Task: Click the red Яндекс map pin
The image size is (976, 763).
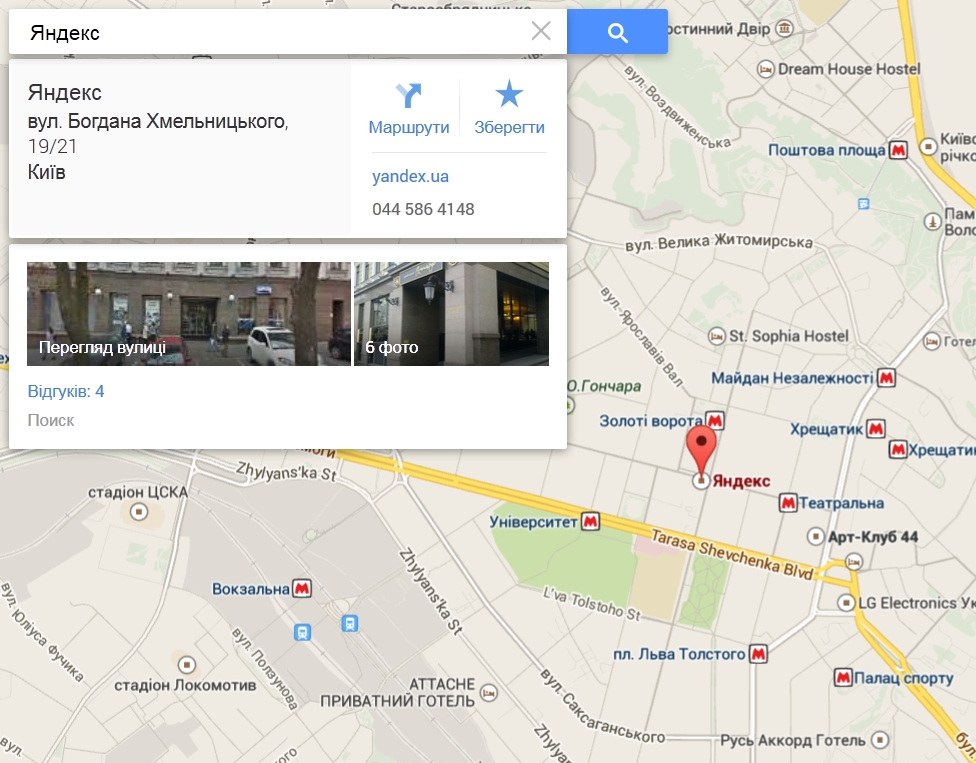Action: [702, 450]
